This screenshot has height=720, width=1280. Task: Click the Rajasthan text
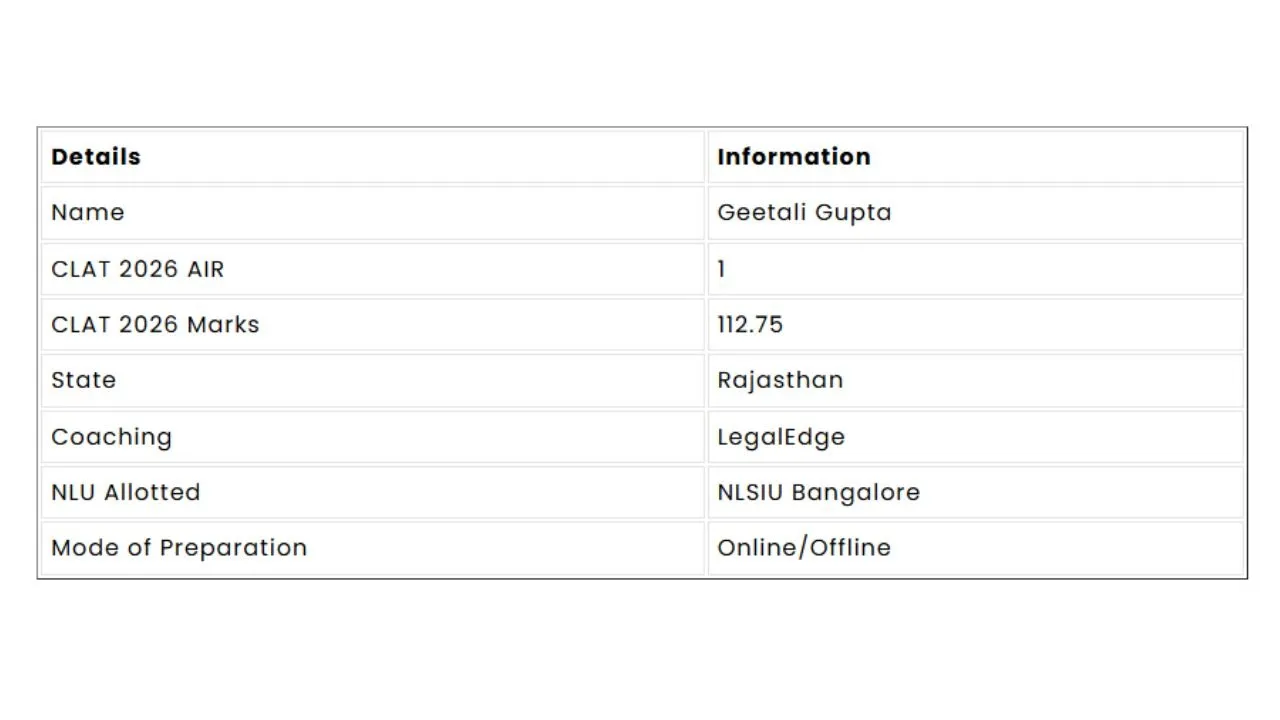780,380
